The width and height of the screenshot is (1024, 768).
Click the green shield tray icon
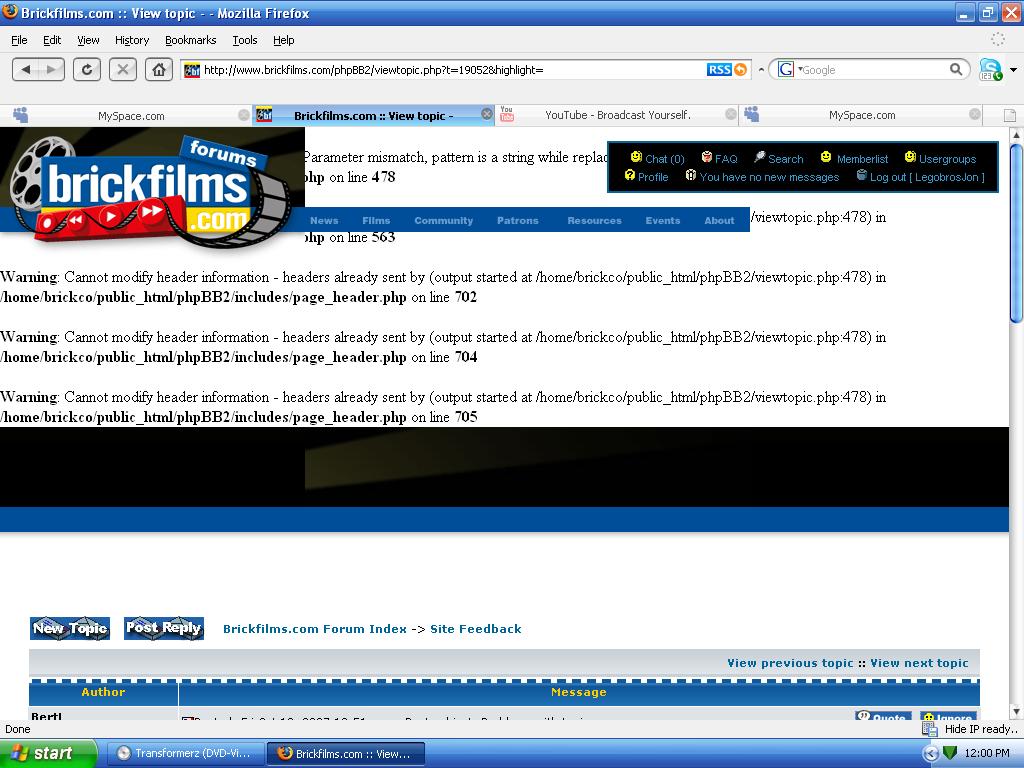pyautogui.click(x=950, y=753)
